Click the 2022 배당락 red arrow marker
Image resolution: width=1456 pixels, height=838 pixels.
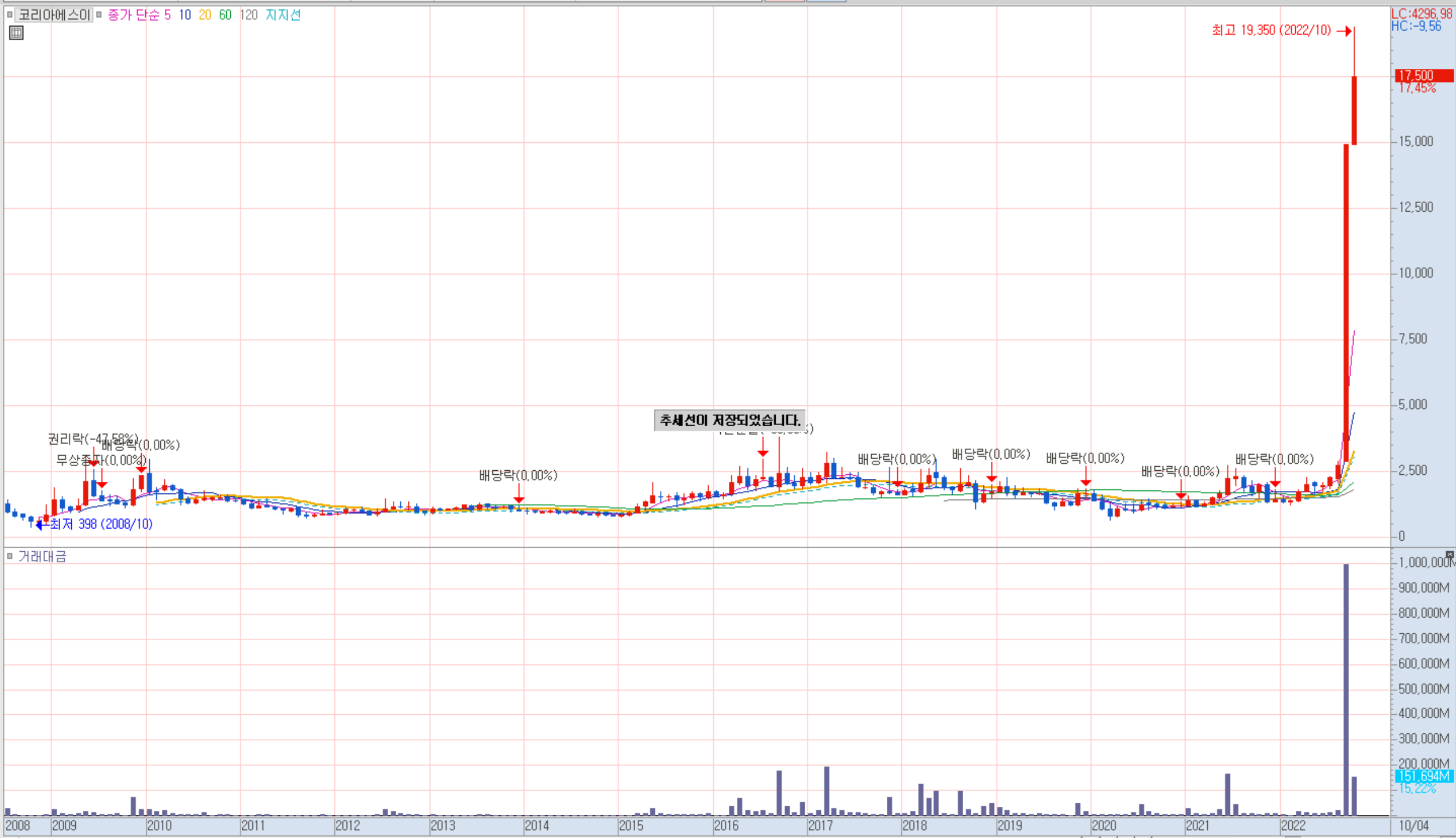tap(1275, 483)
